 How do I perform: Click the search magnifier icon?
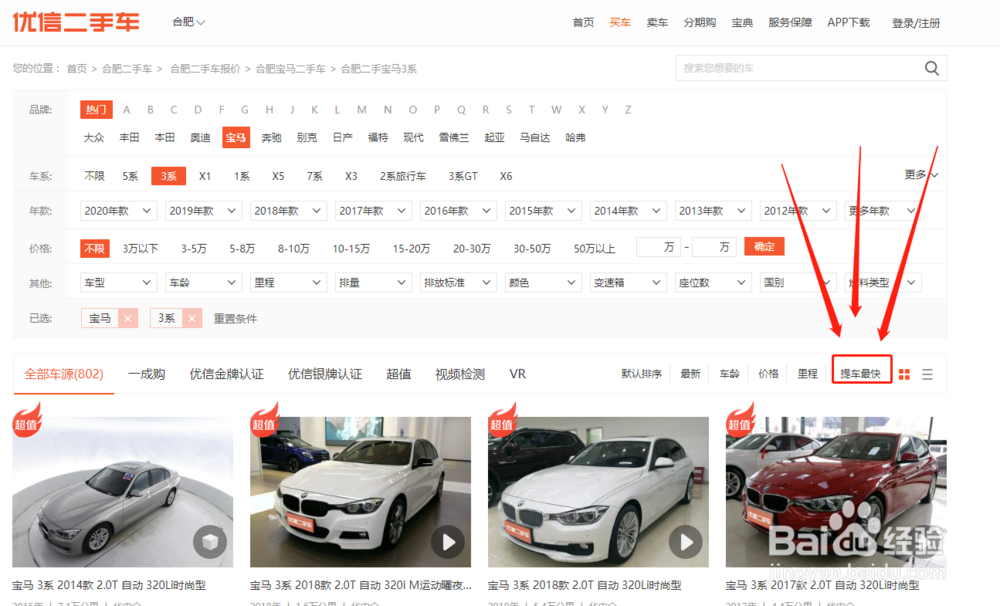931,68
